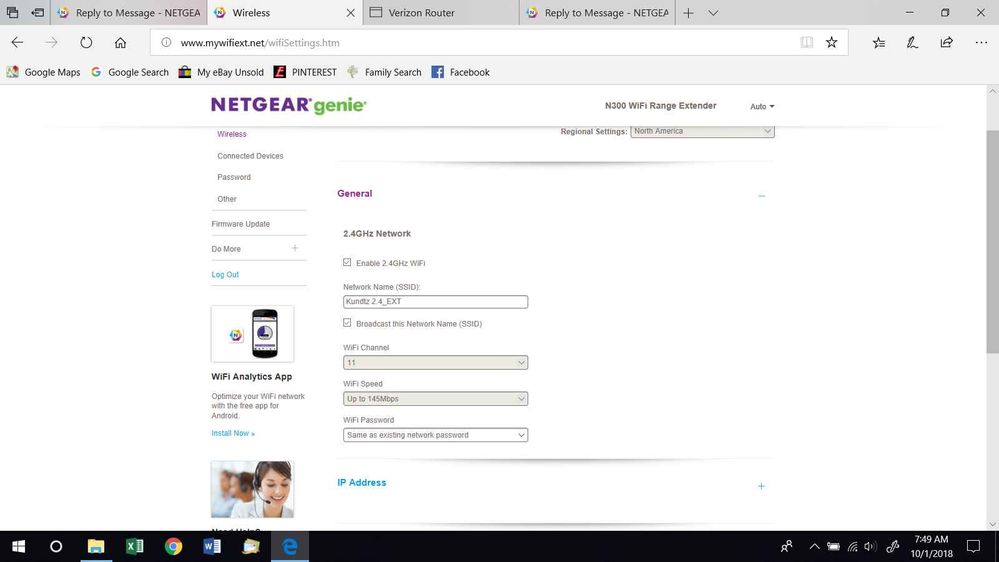The width and height of the screenshot is (999, 562).
Task: Open a new browser tab
Action: point(688,13)
